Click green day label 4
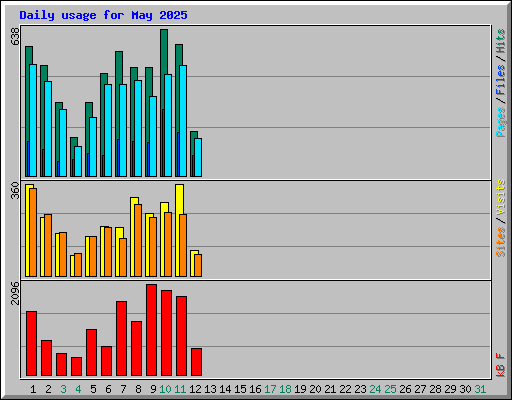 (x=78, y=389)
